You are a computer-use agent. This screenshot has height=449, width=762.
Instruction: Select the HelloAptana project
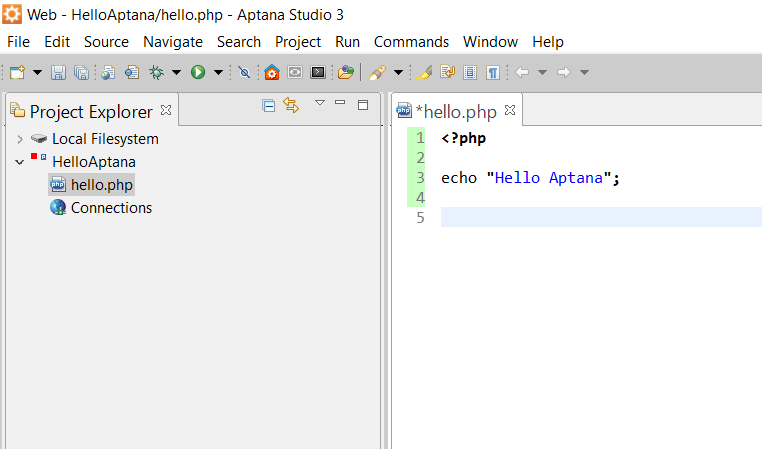94,162
